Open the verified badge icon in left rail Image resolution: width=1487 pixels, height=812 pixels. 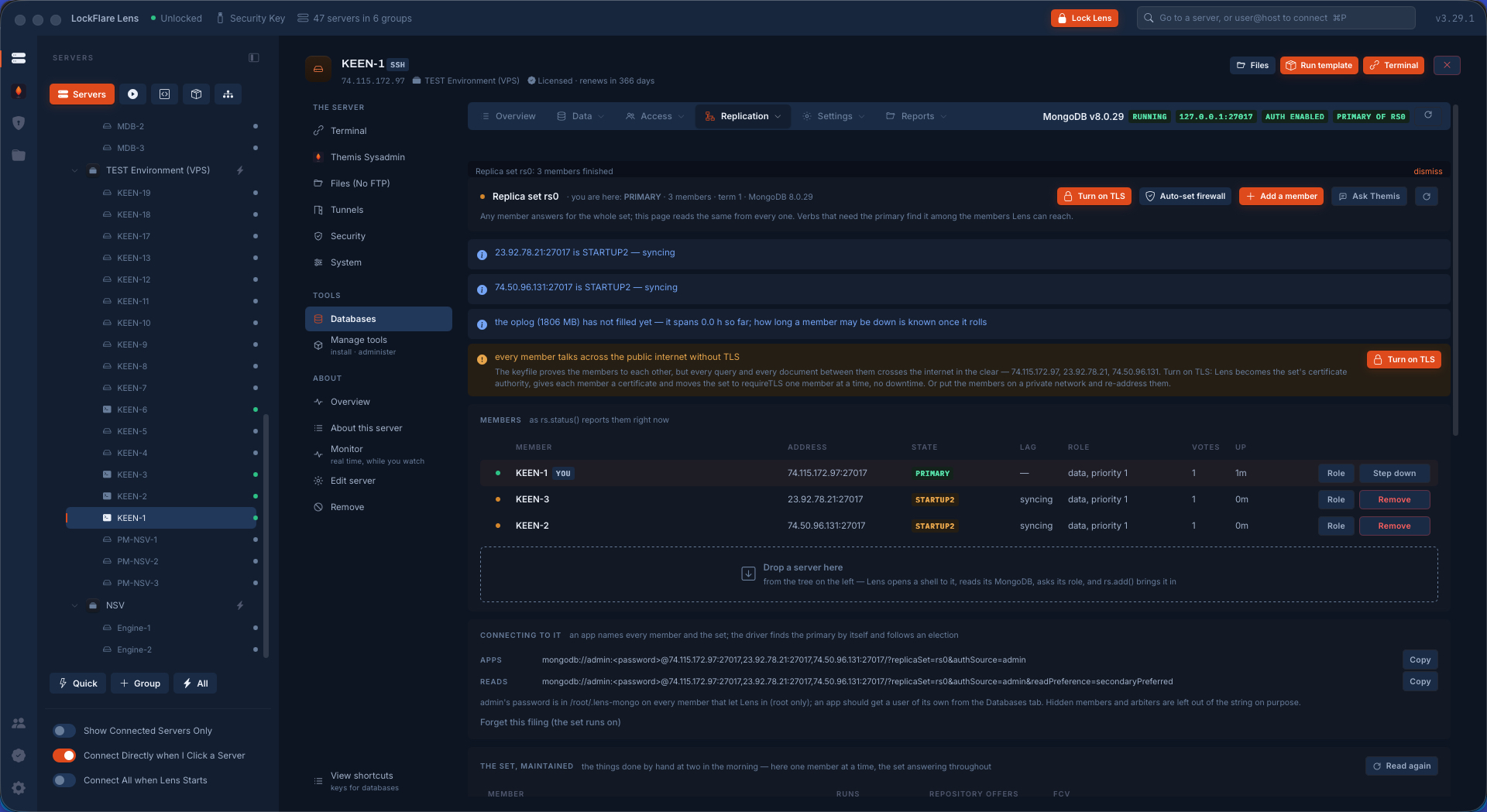coord(19,755)
